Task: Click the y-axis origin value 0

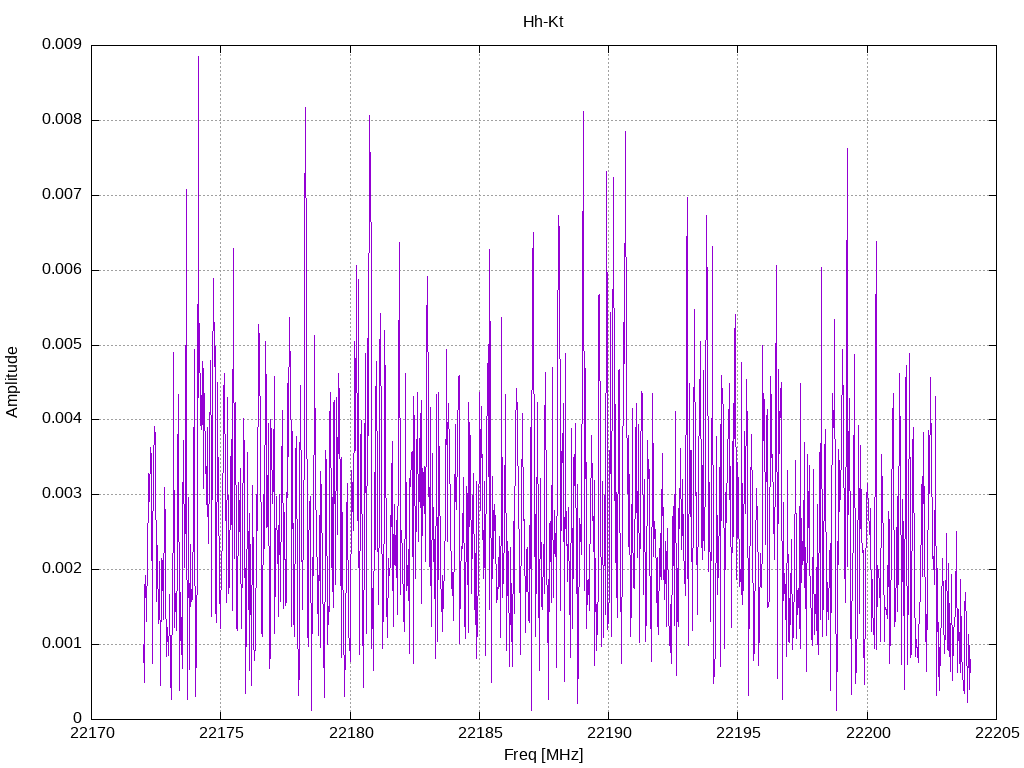Action: click(77, 718)
